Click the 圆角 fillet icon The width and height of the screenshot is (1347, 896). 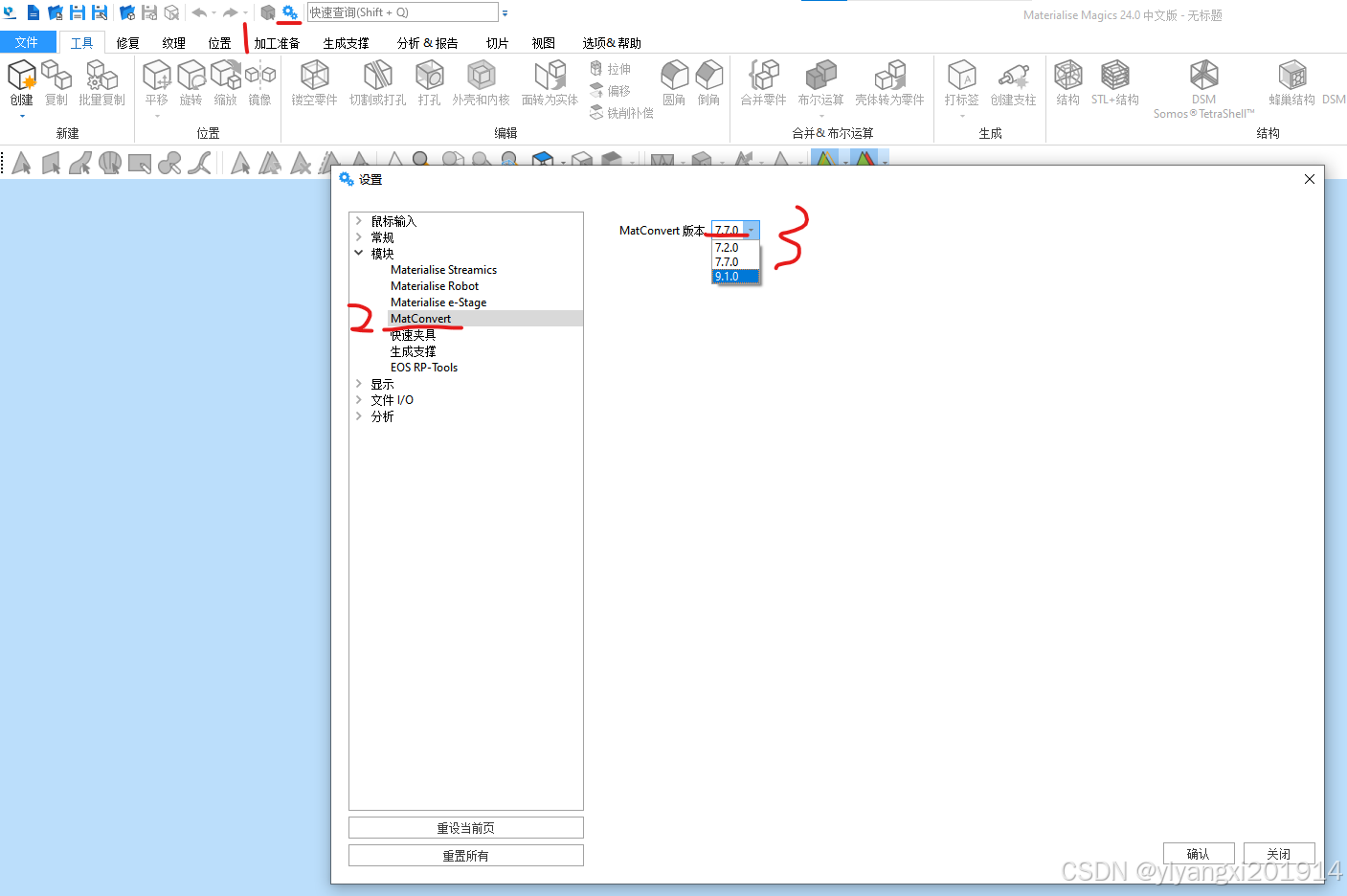click(x=674, y=76)
